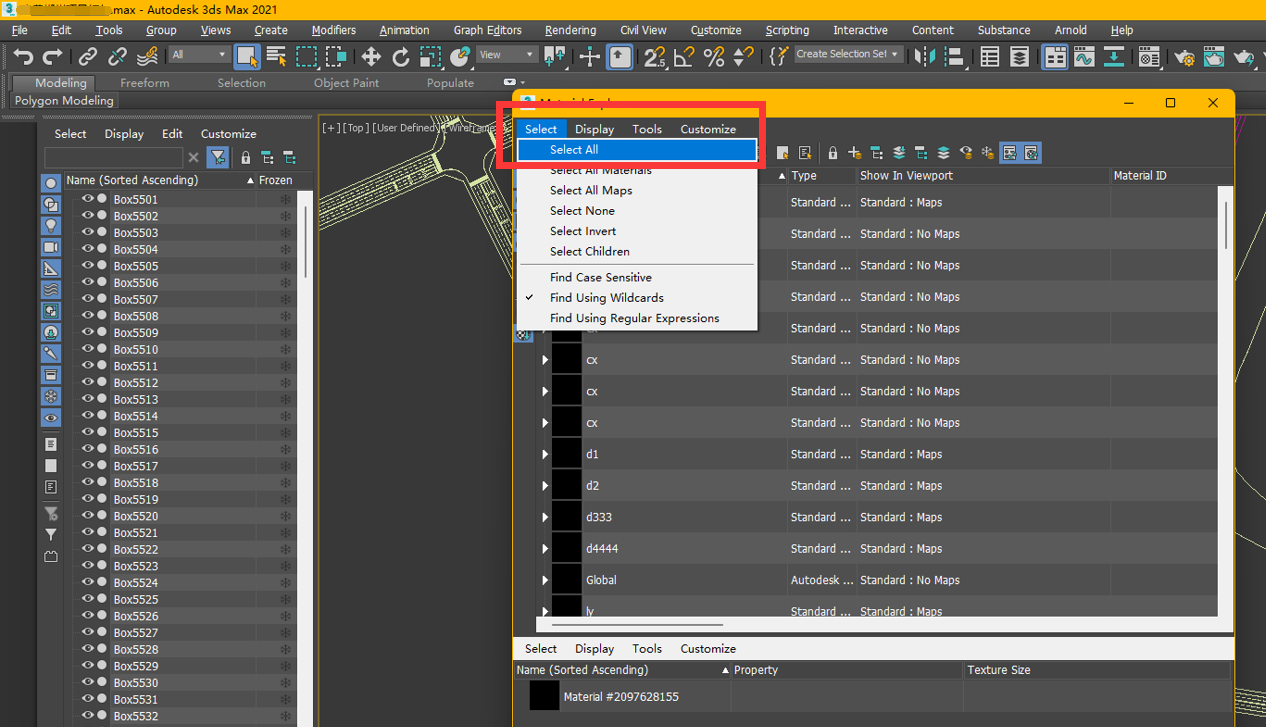
Task: Open Render Setup teapot icon
Action: [1185, 56]
